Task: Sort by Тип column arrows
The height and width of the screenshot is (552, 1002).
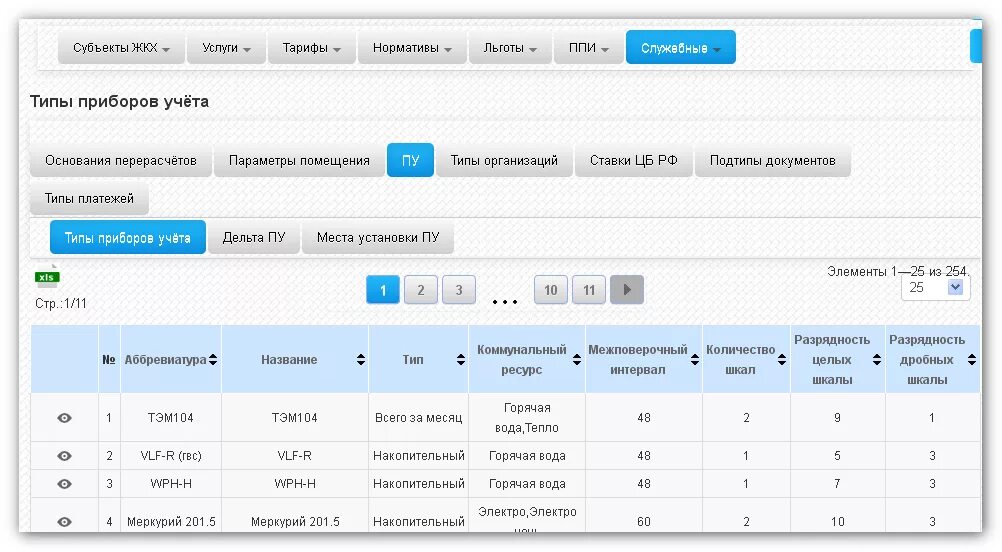Action: 461,360
